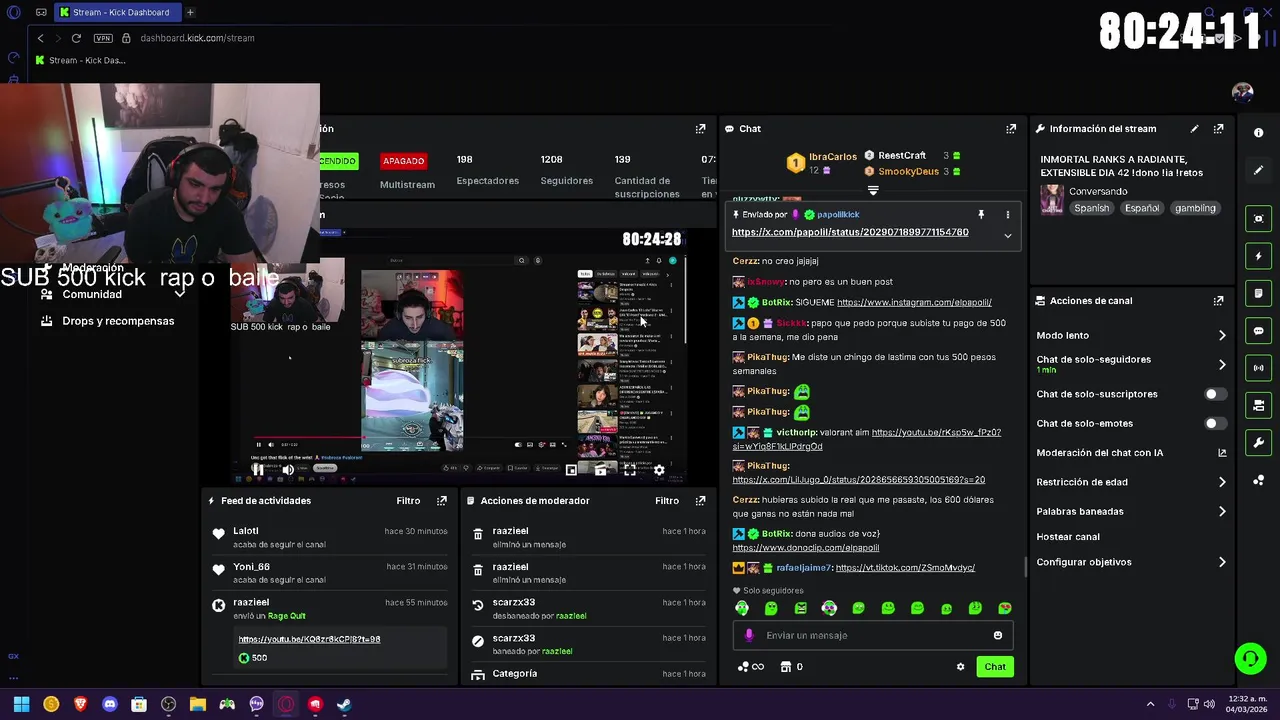Open preview player settings gear
Viewport: 1280px width, 720px height.
(x=659, y=470)
